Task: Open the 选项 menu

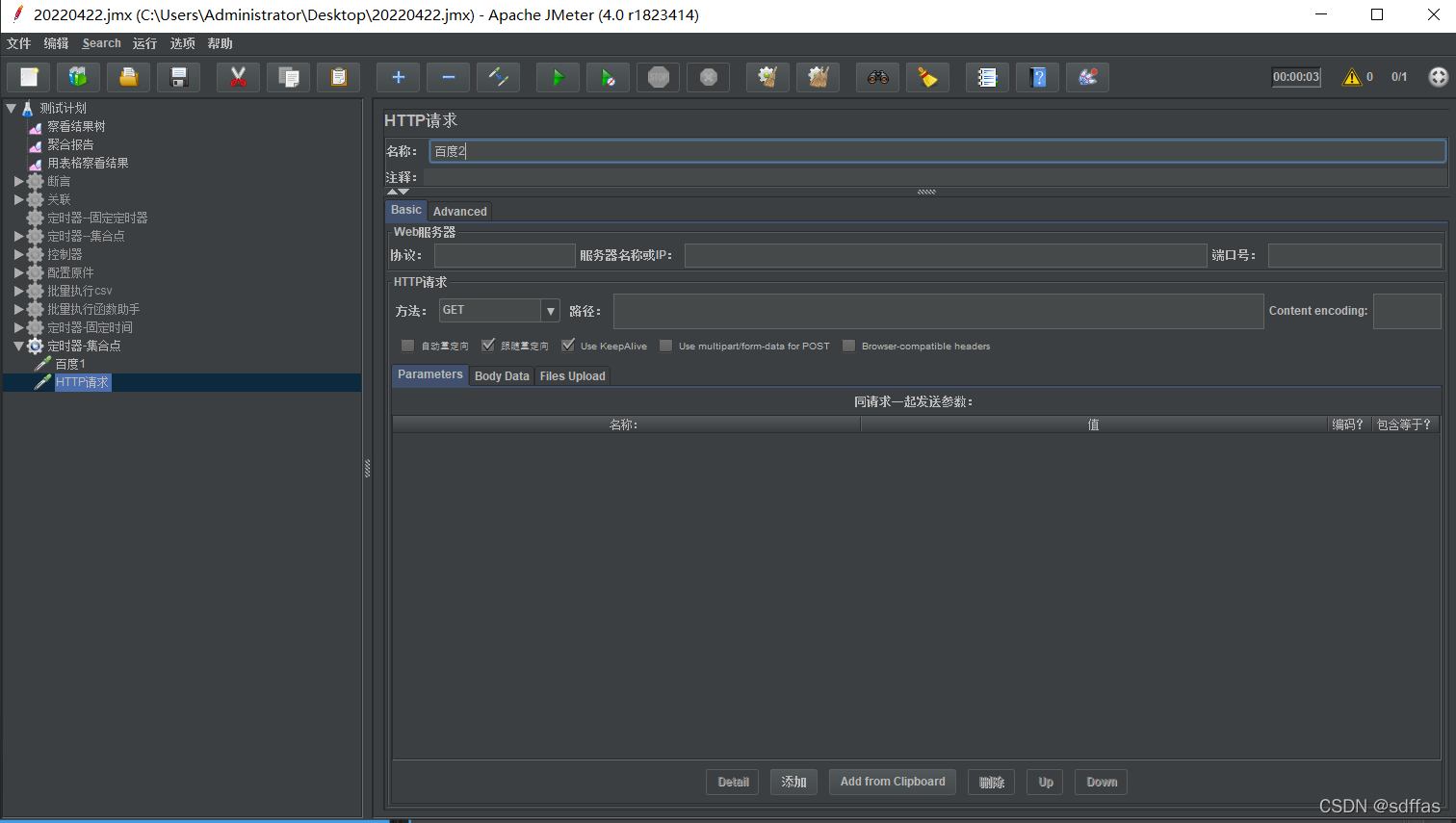Action: [x=182, y=43]
